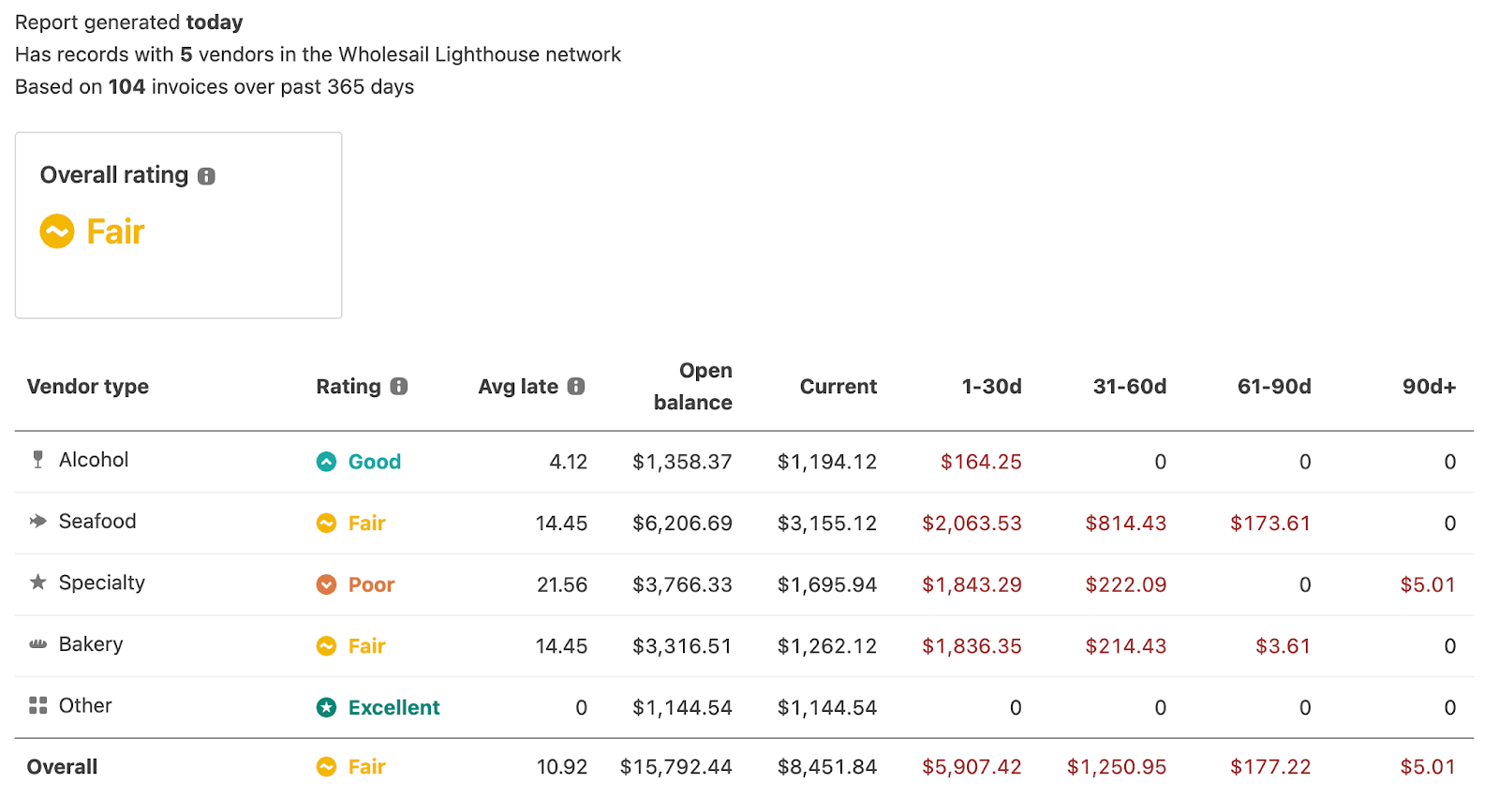Click the Overall $15,792.44 open balance
This screenshot has height=812, width=1499.
pyautogui.click(x=675, y=767)
